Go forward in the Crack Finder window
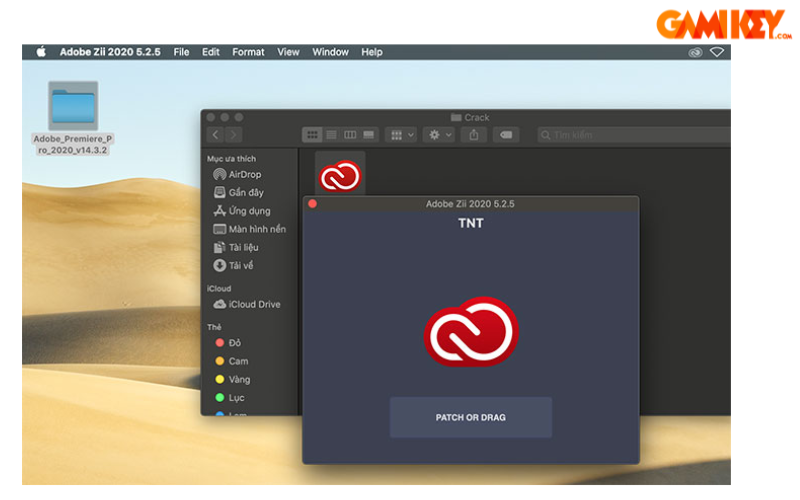 [233, 135]
